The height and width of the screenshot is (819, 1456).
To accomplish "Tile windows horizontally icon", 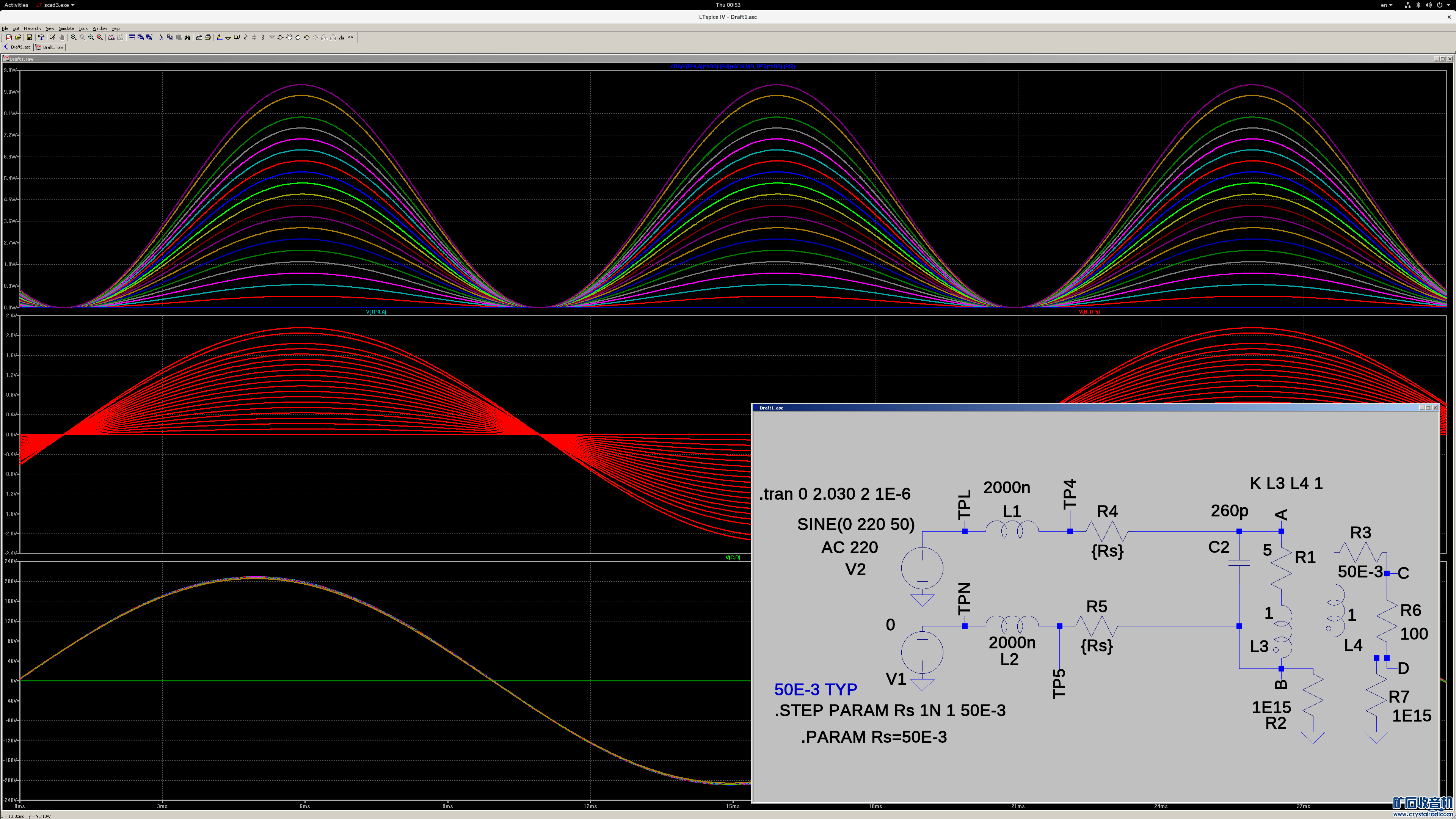I will tap(132, 37).
